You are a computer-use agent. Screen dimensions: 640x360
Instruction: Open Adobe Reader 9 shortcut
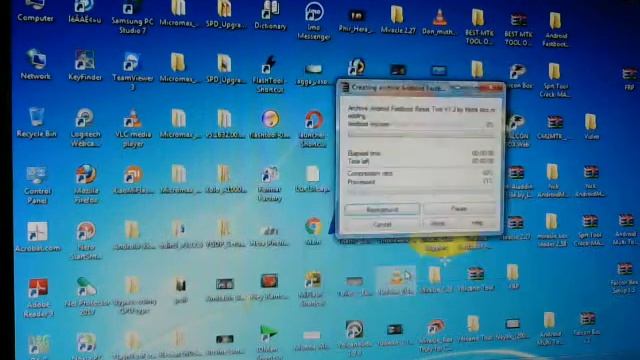coord(38,298)
